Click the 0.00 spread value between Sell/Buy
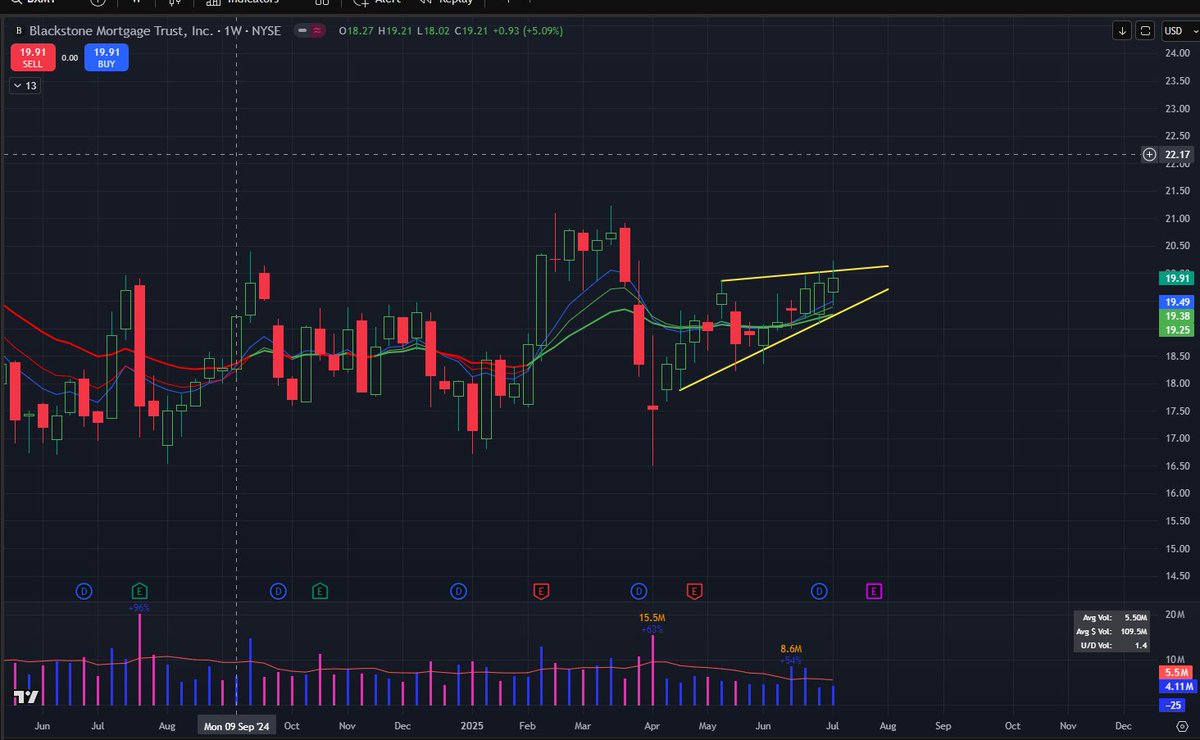This screenshot has width=1200, height=740. click(70, 58)
